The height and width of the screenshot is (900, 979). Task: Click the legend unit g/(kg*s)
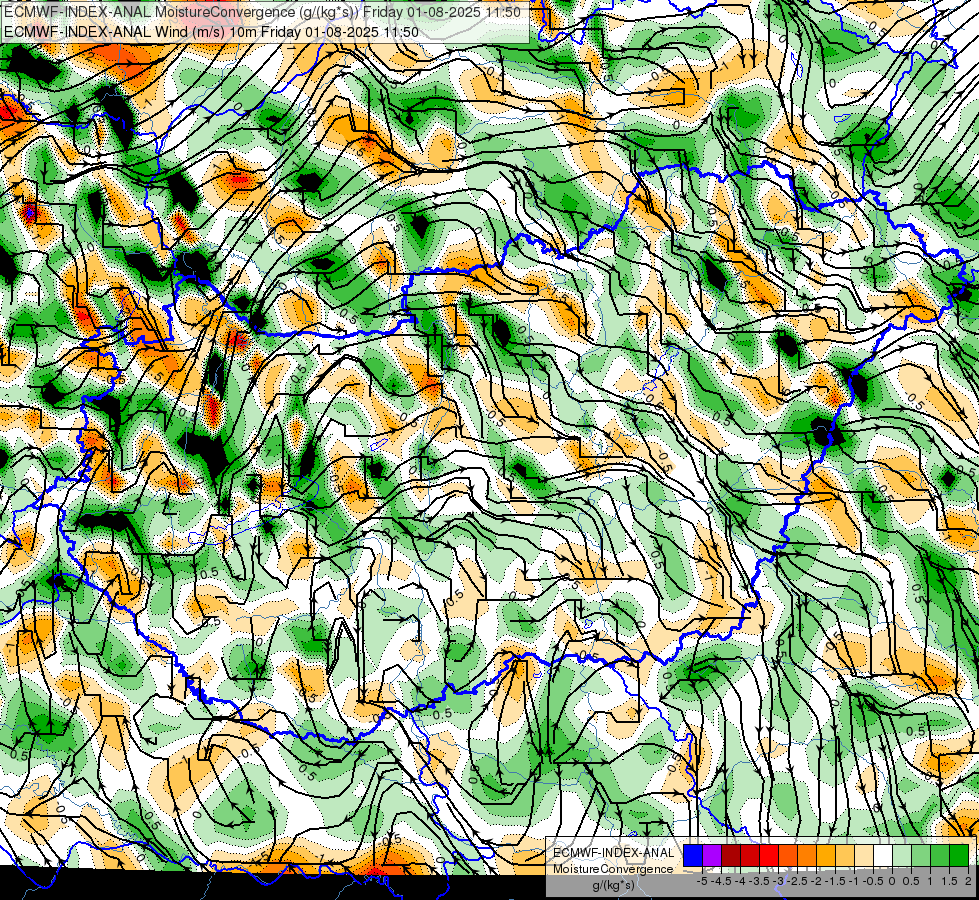[613, 885]
